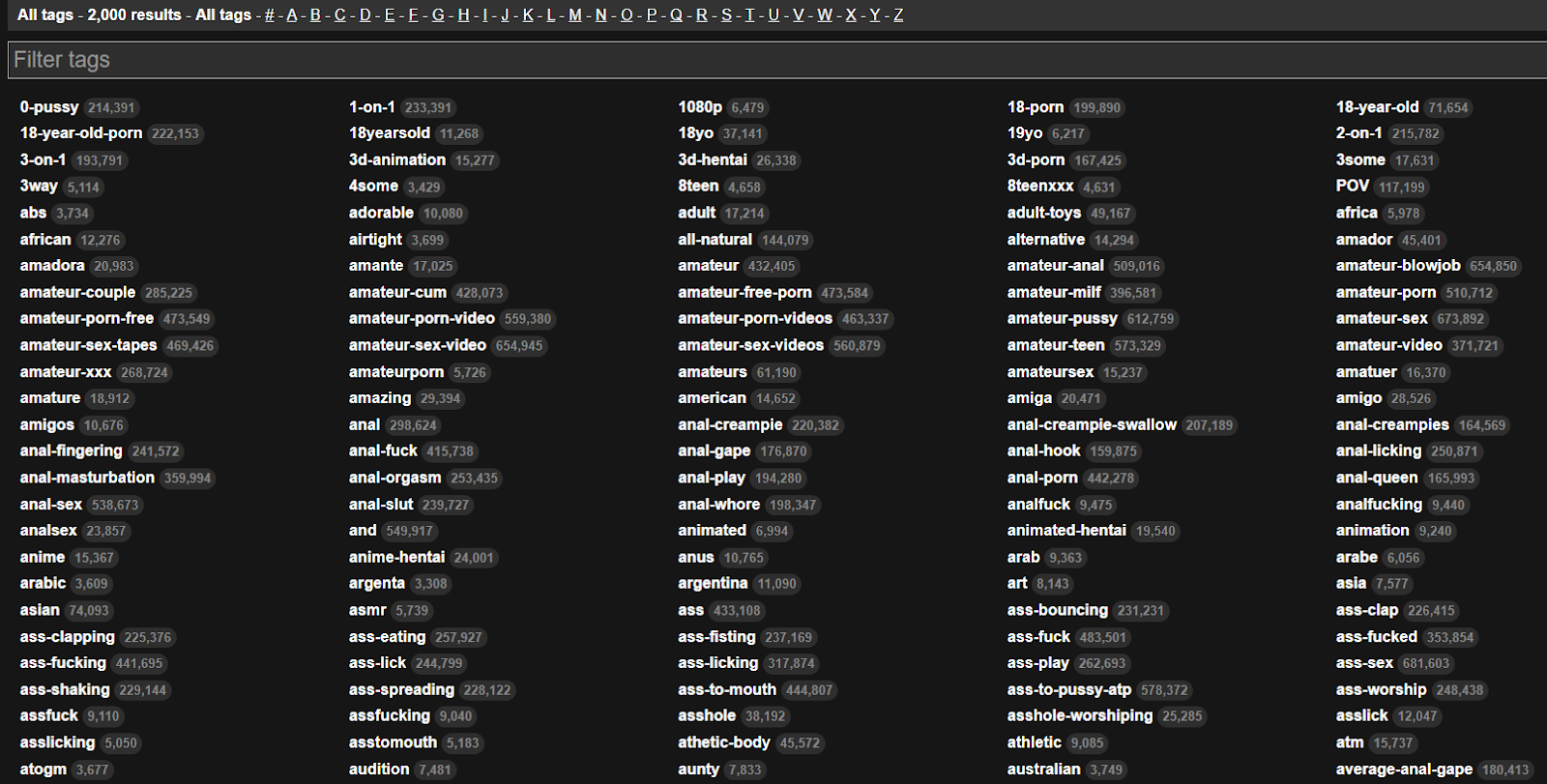The width and height of the screenshot is (1547, 784).
Task: Open the 'asia' tag with 7,577 results
Action: pos(1351,584)
